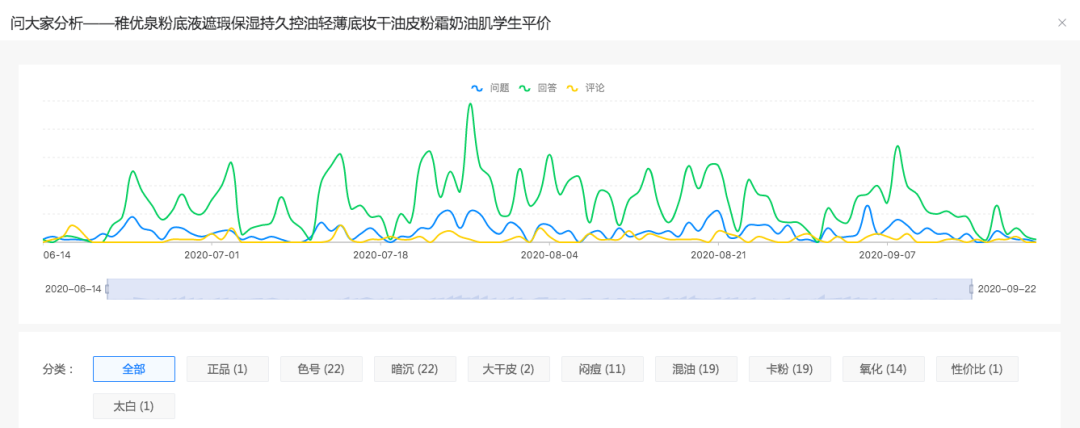Click the left handle of date range slider

(x=107, y=289)
